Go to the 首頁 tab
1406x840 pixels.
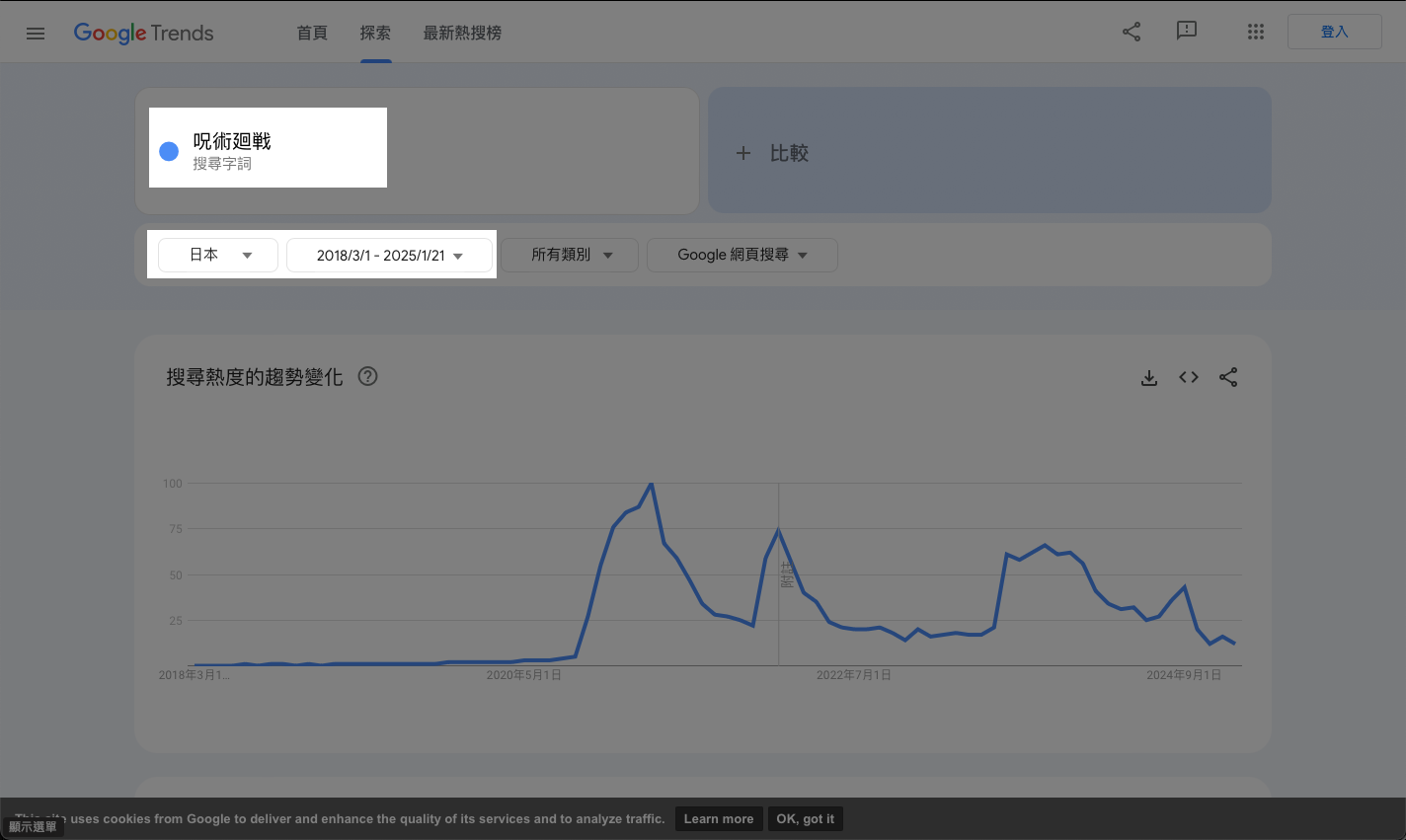(312, 33)
